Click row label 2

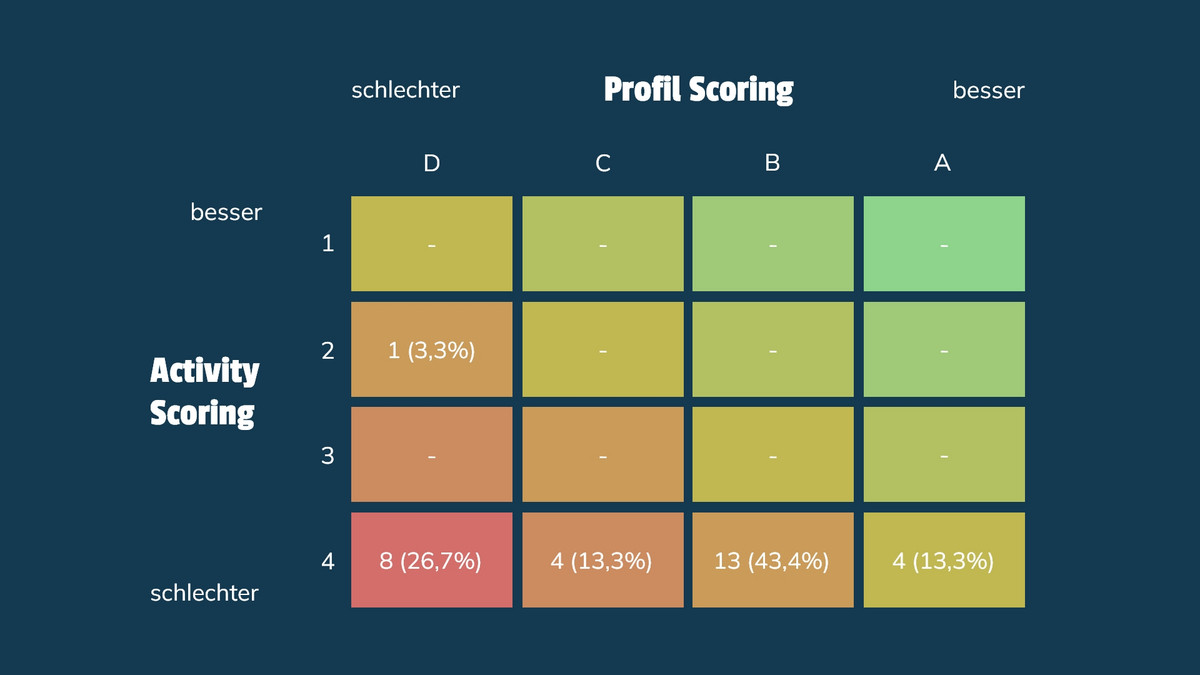tap(328, 350)
